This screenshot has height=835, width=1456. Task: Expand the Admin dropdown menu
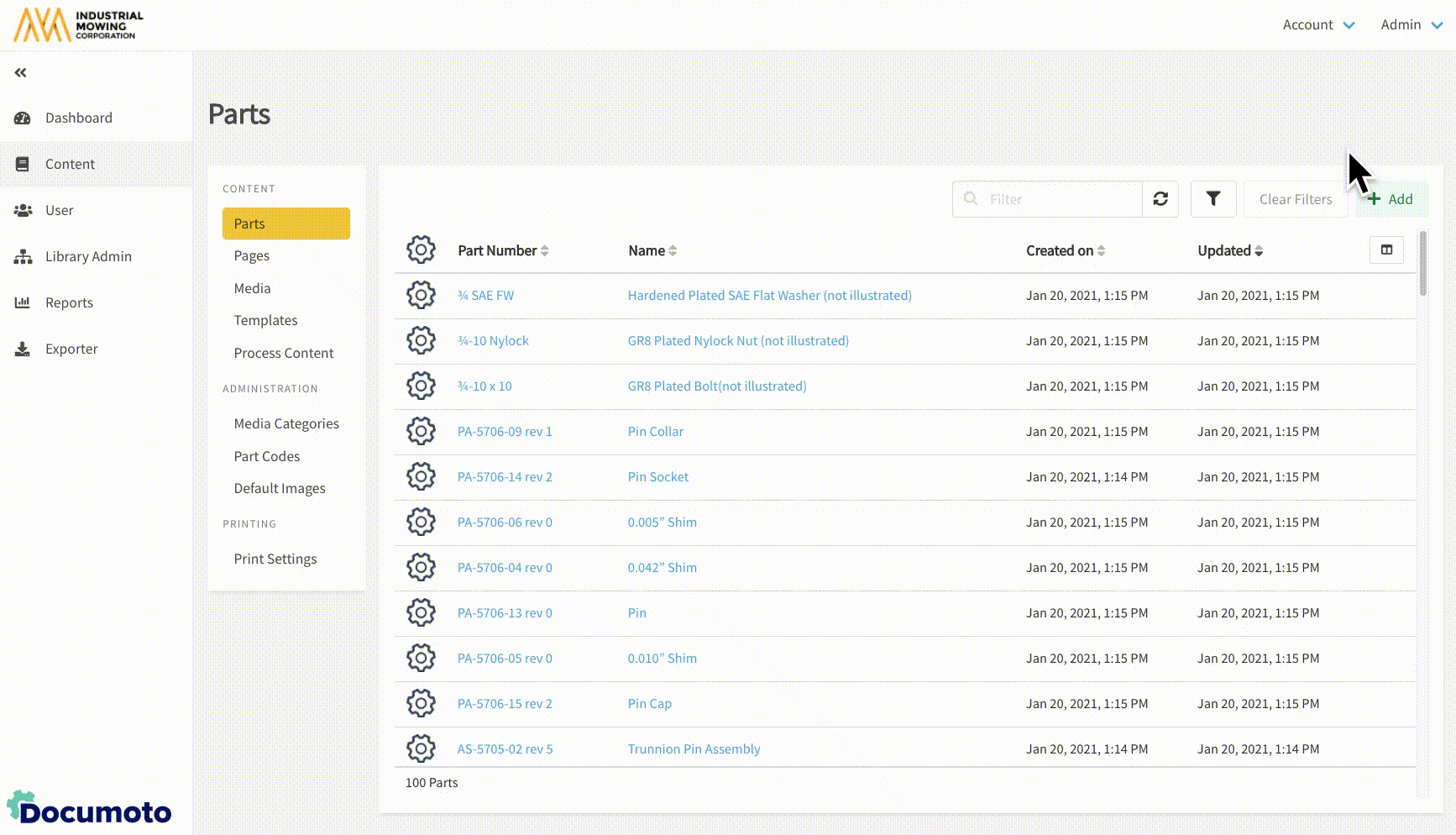tap(1411, 25)
